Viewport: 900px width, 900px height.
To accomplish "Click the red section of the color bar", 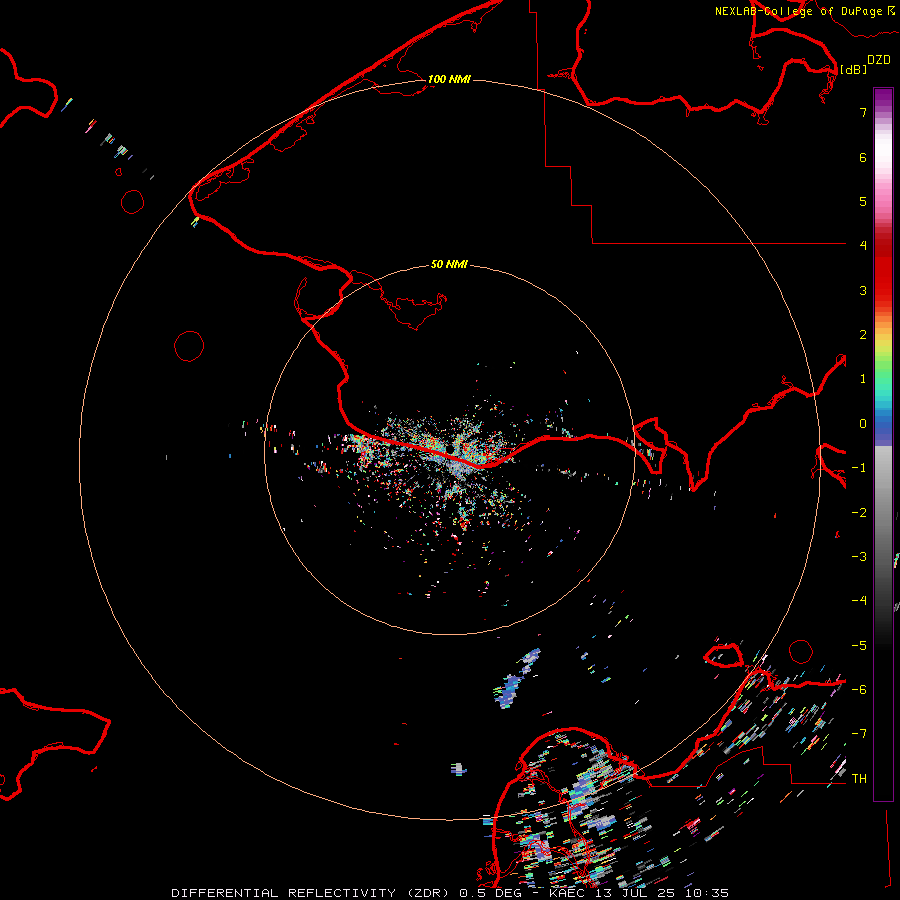I will pyautogui.click(x=883, y=270).
